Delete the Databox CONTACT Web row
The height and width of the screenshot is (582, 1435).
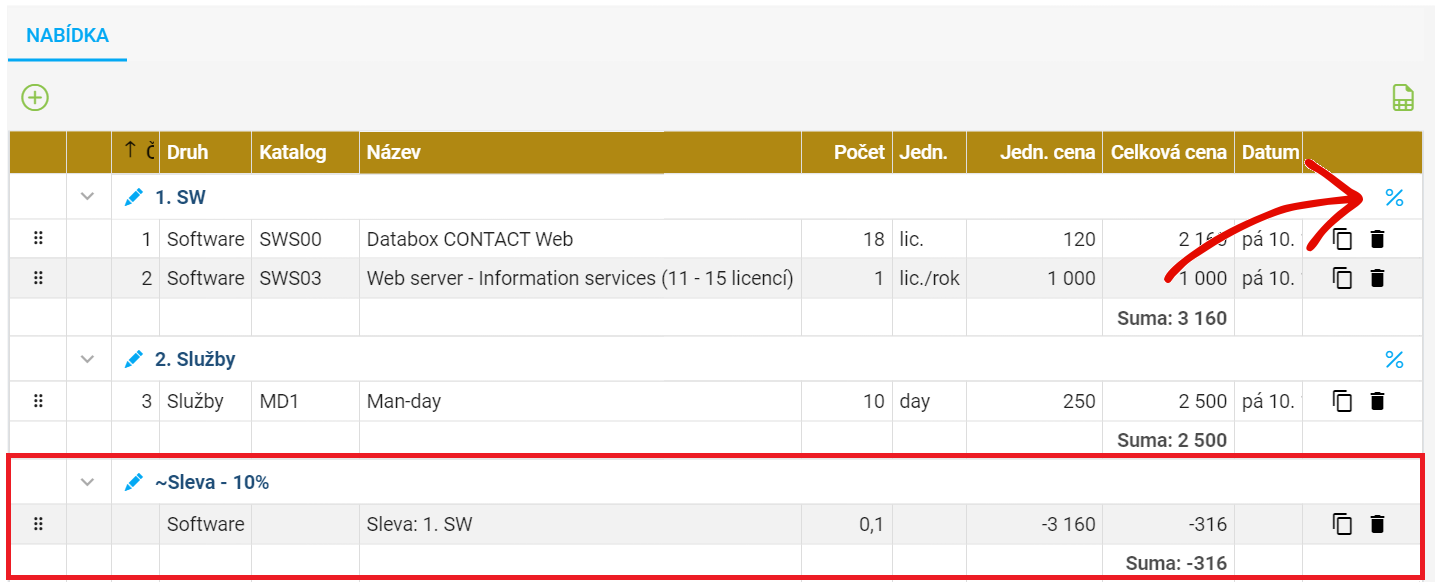[1378, 239]
